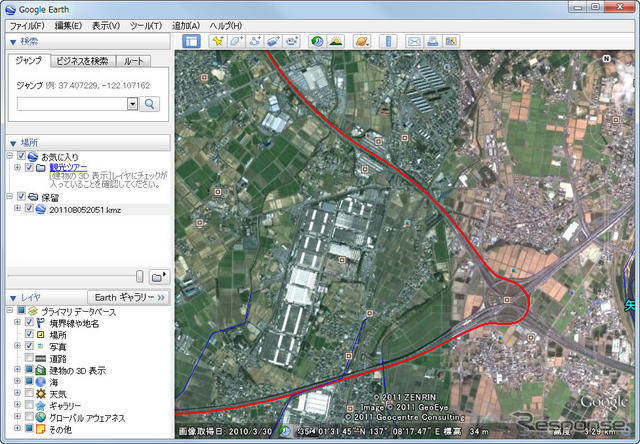
Task: Click the 観光ツアー folder icon
Action: click(x=40, y=168)
